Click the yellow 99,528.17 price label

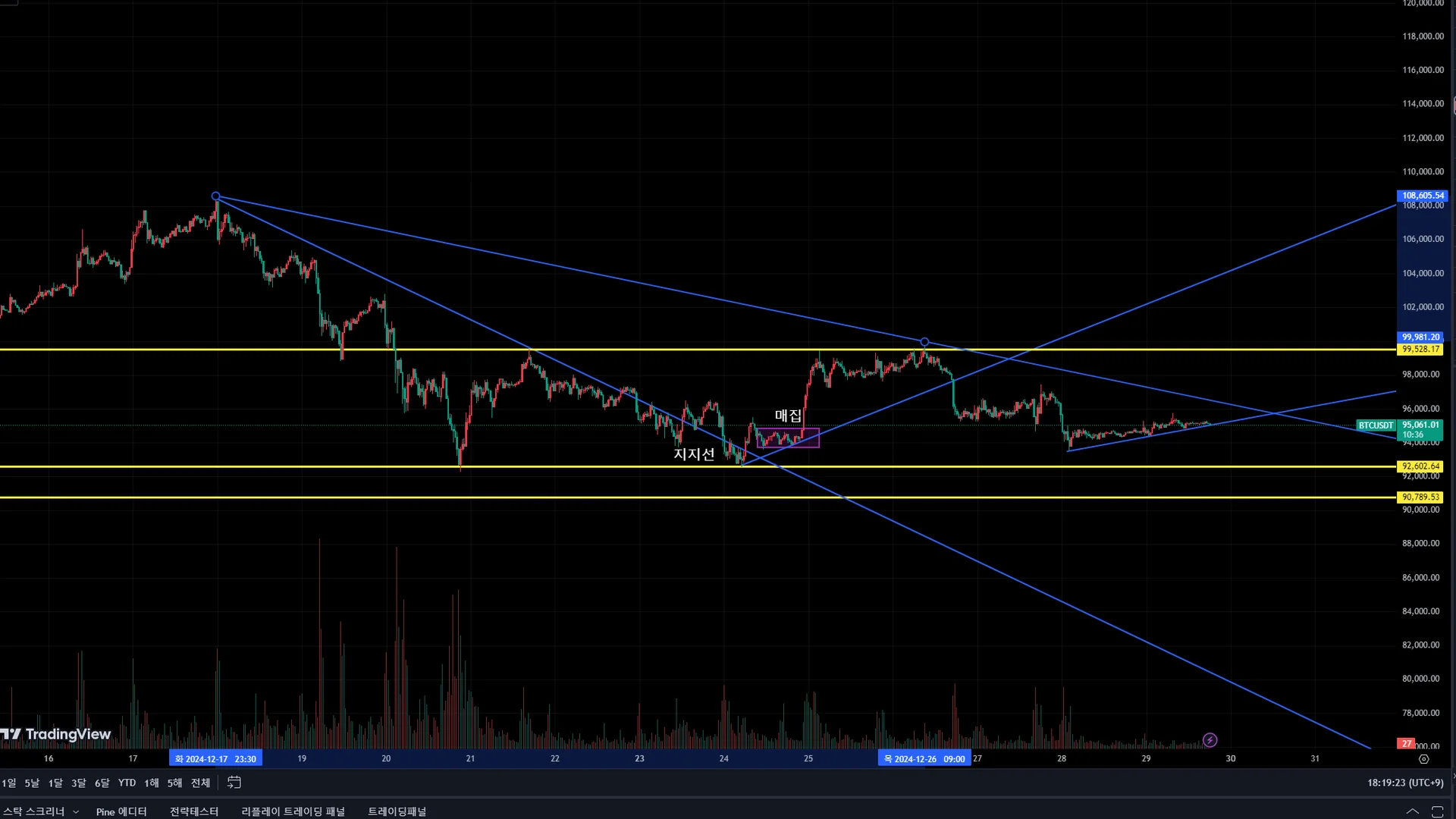click(x=1420, y=350)
